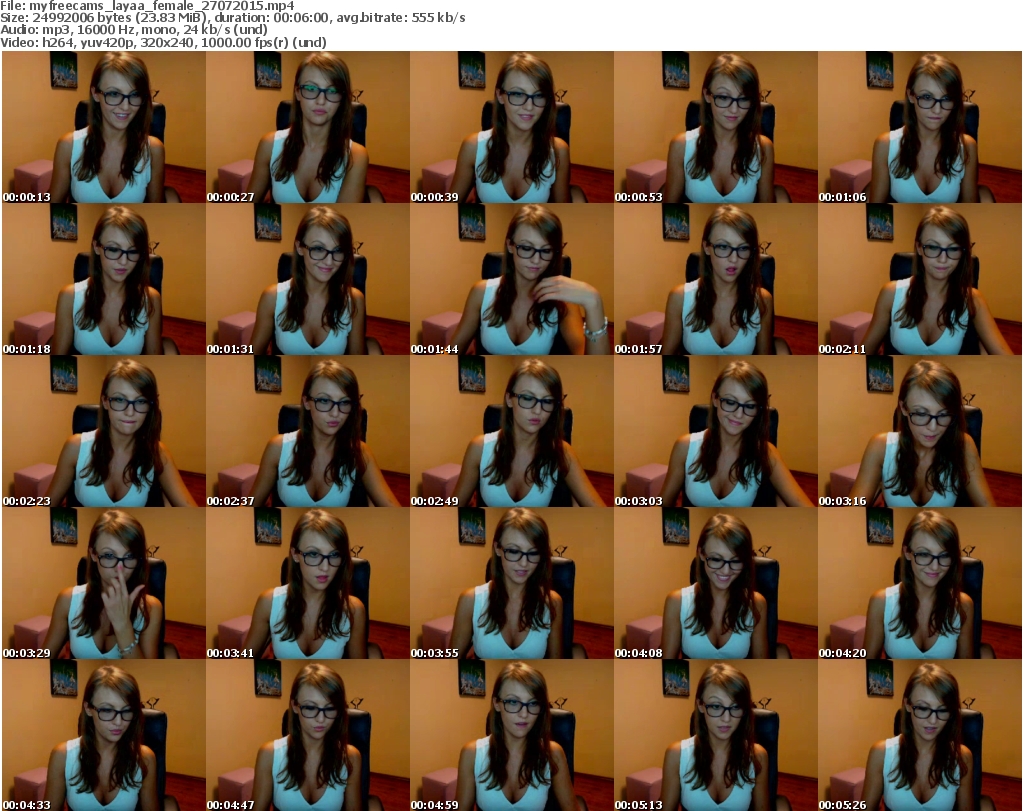1024x811 pixels.
Task: Choose the thumbnail frame stamped 00:05:26
Action: click(x=920, y=735)
